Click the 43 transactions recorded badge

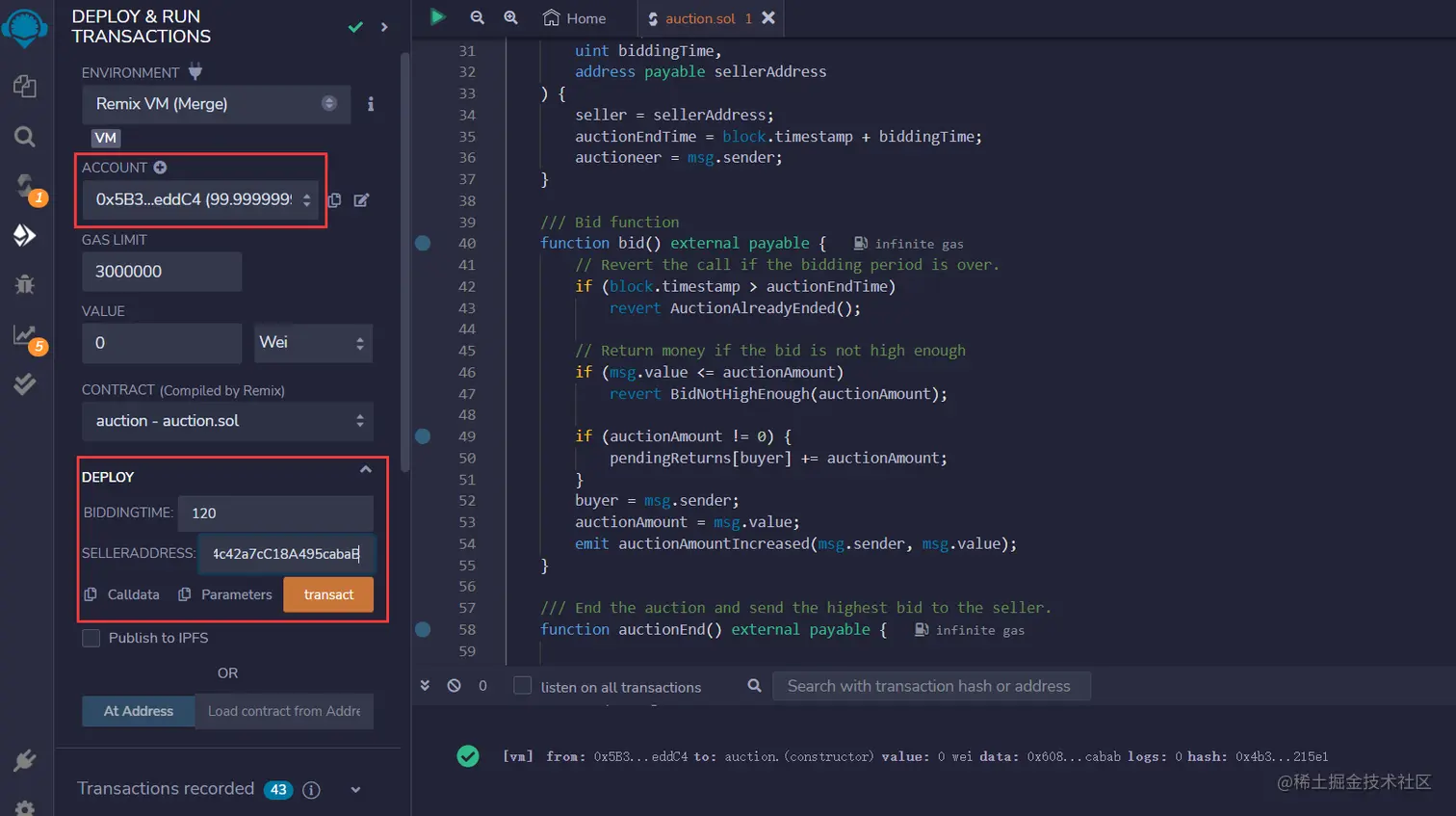(278, 790)
